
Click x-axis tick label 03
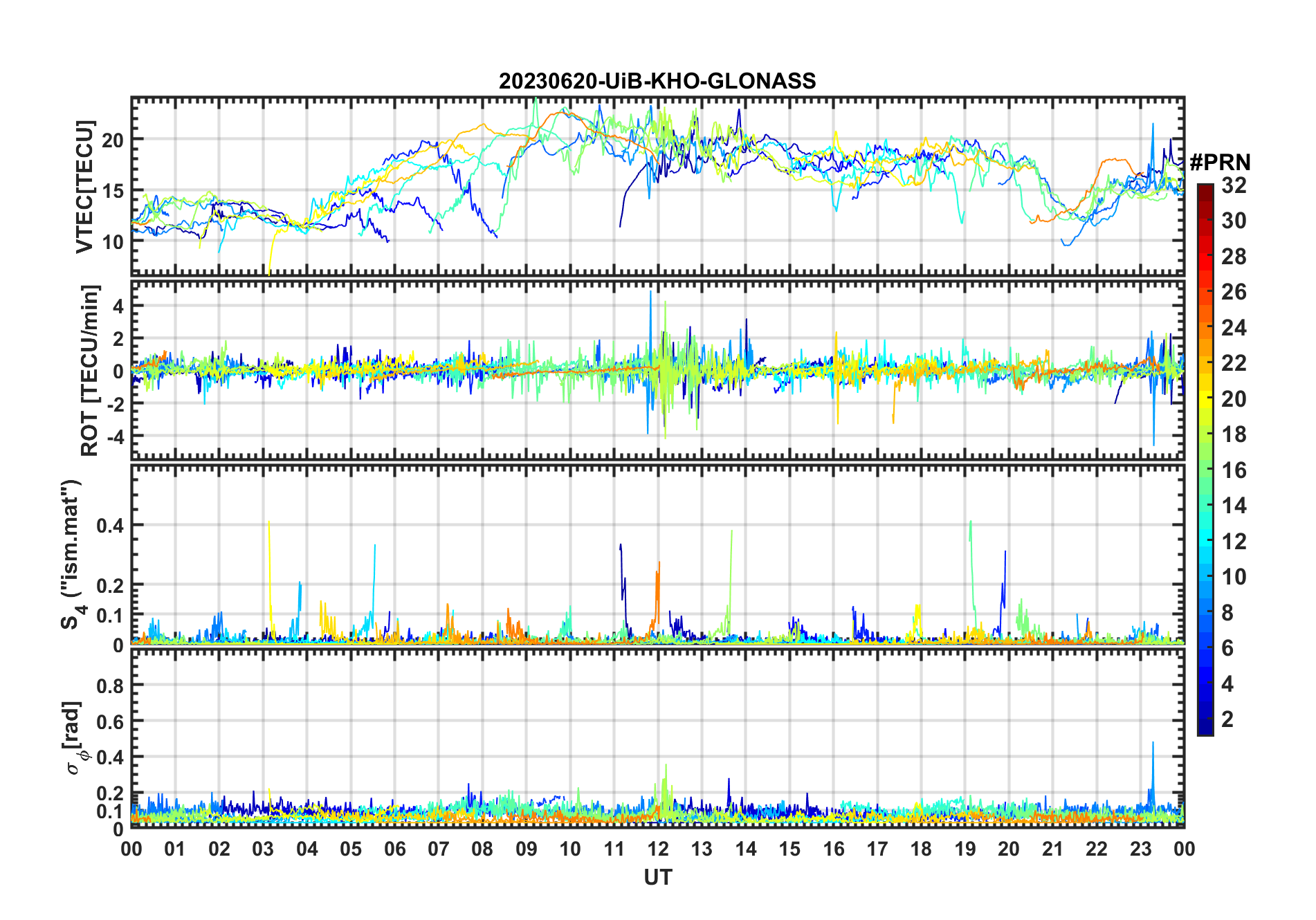click(x=263, y=849)
